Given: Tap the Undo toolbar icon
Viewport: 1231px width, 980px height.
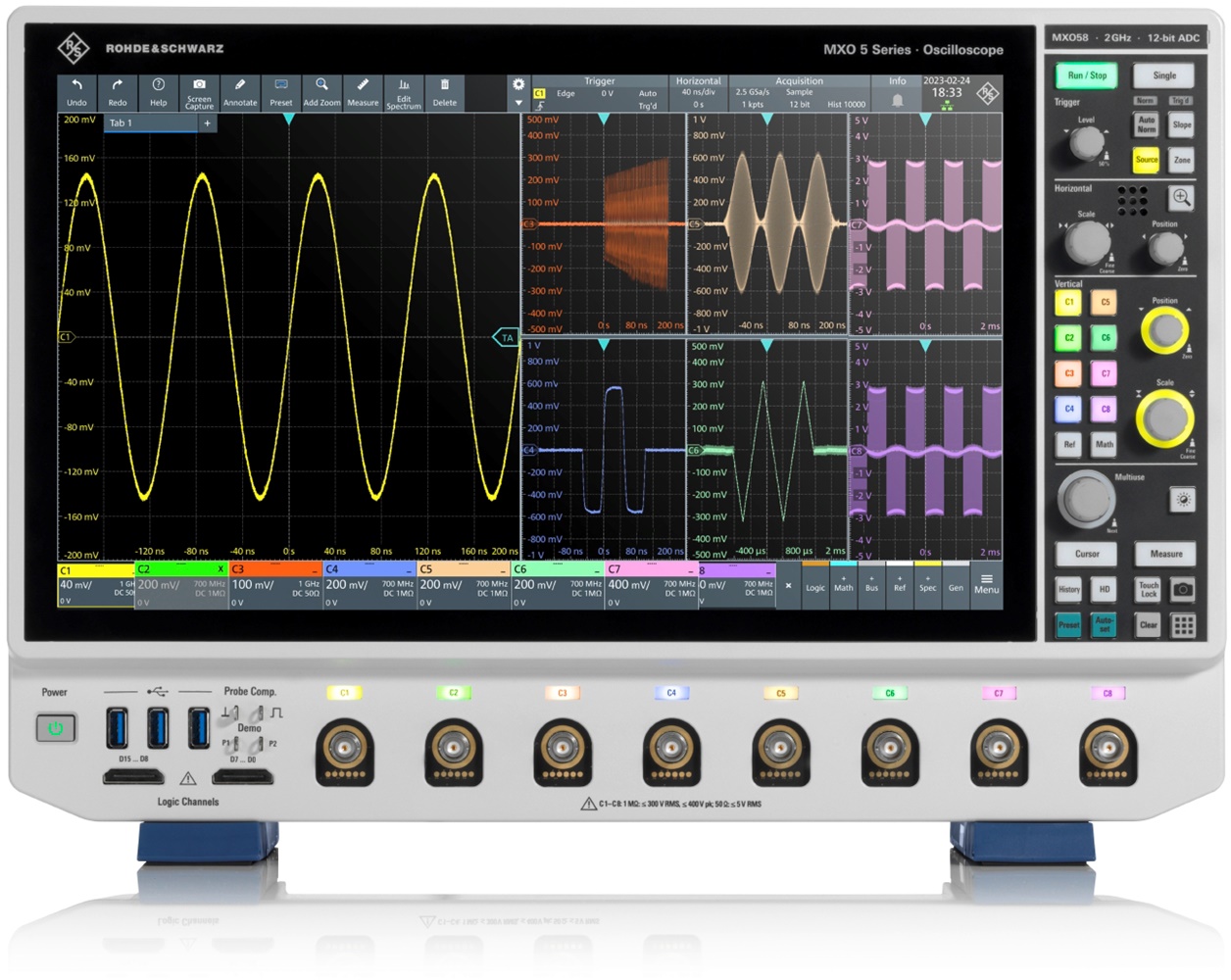Looking at the screenshot, I should pyautogui.click(x=77, y=92).
